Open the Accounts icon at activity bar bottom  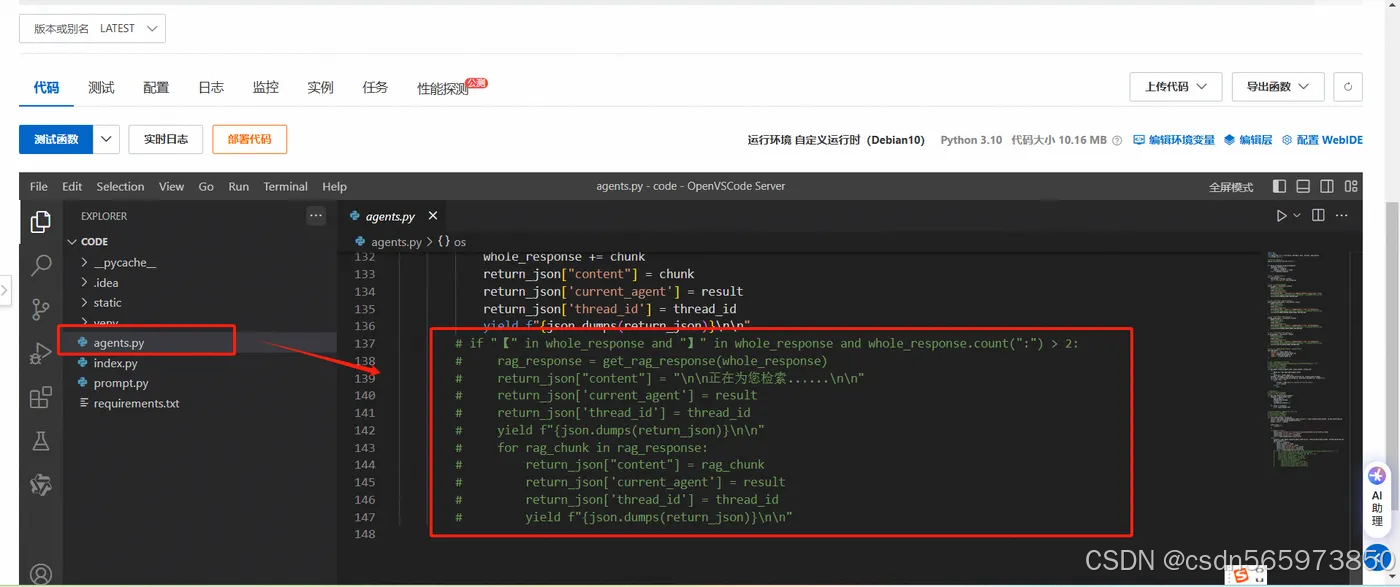click(41, 574)
